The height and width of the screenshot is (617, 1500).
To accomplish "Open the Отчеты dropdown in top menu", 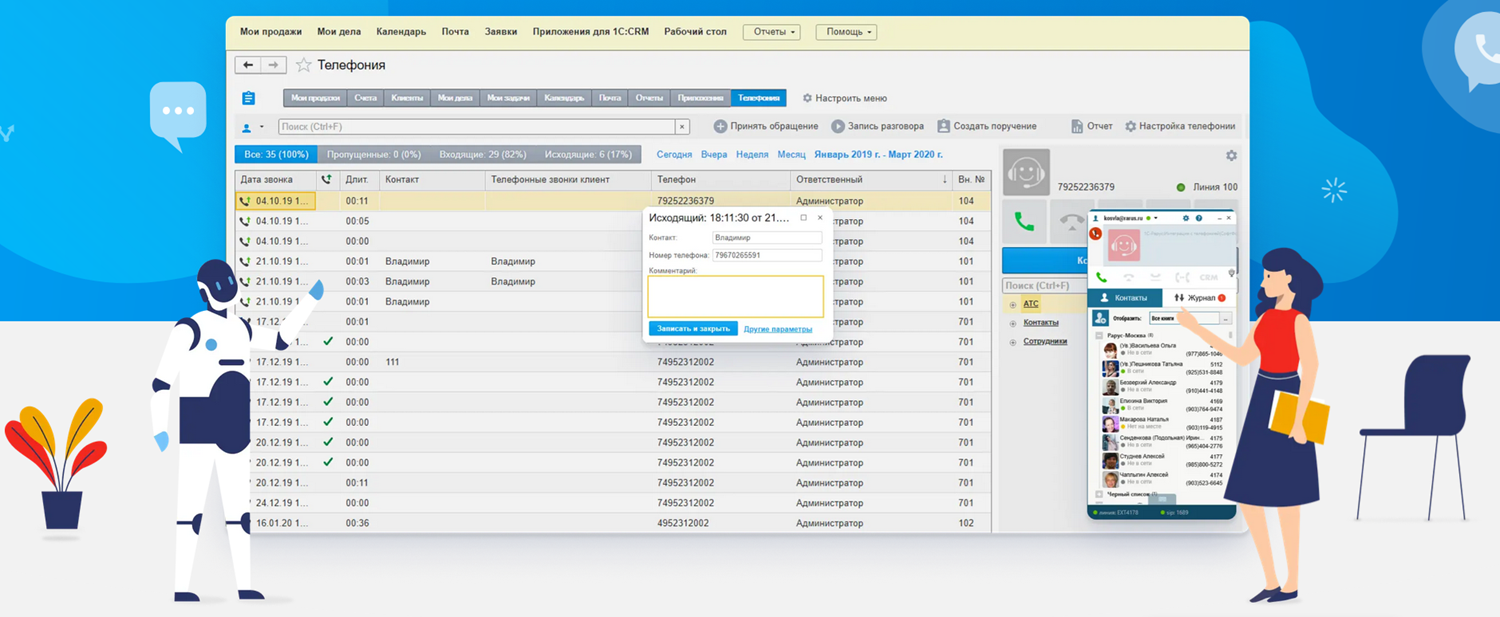I will click(771, 32).
